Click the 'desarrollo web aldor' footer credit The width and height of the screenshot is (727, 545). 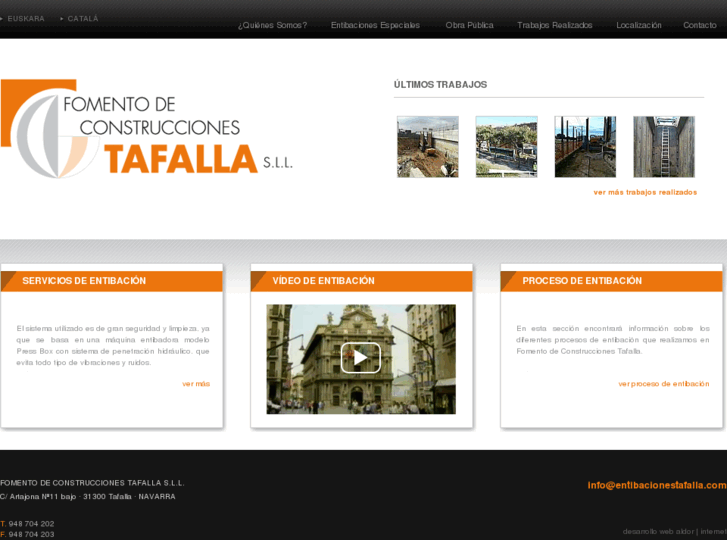pyautogui.click(x=658, y=531)
